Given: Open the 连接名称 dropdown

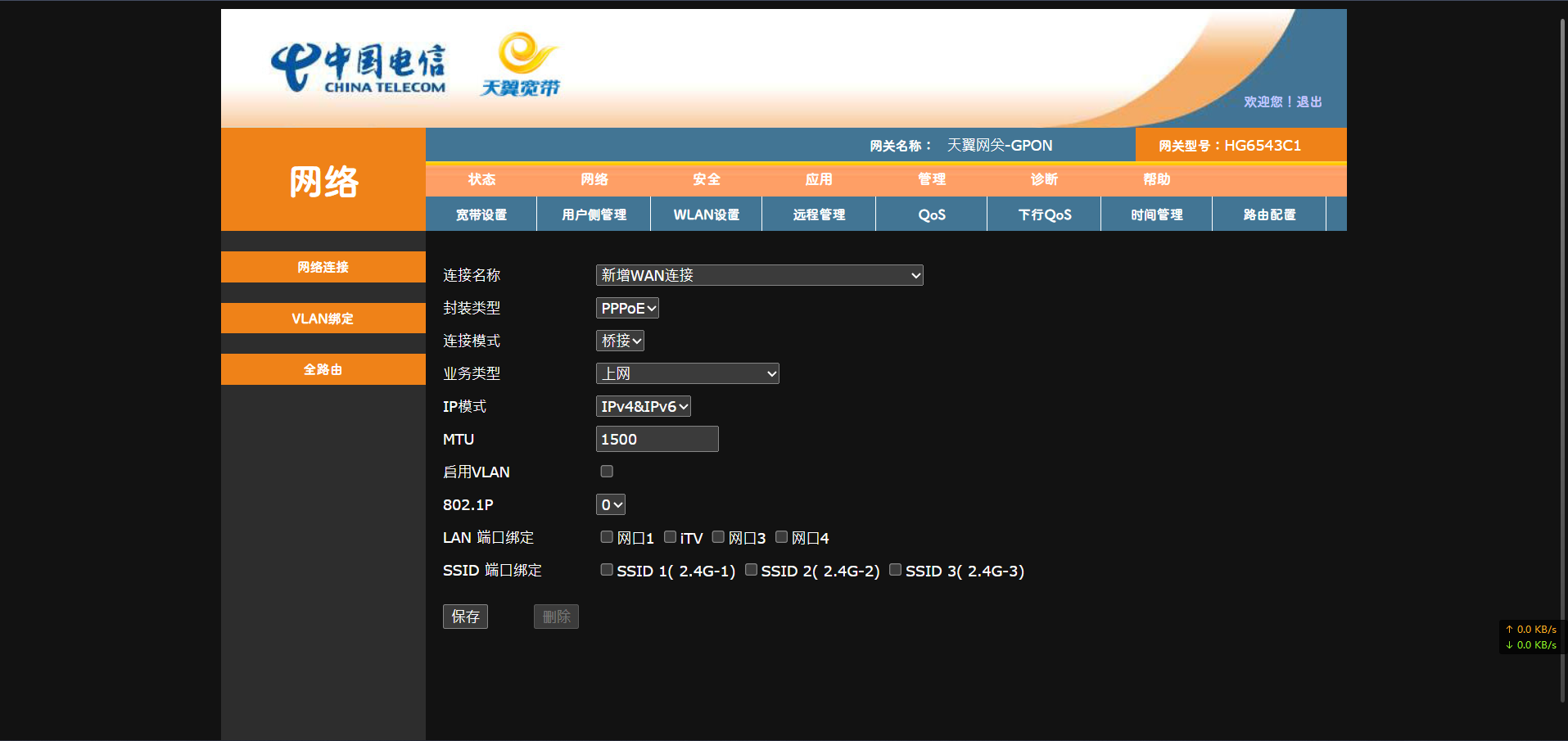Looking at the screenshot, I should [759, 275].
